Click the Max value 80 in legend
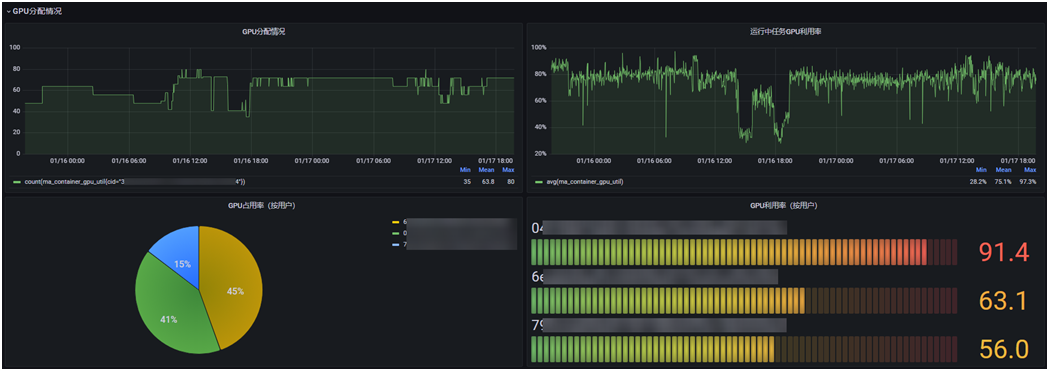The image size is (1049, 371). coord(510,182)
